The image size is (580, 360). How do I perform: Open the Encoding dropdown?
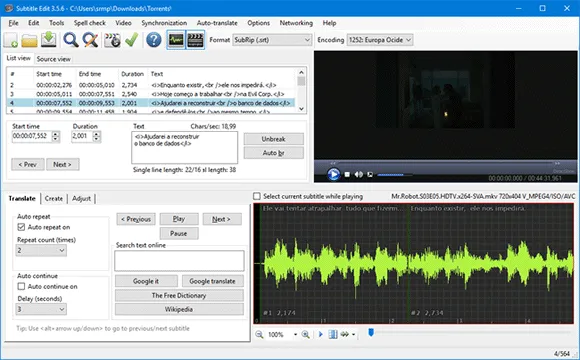point(380,40)
